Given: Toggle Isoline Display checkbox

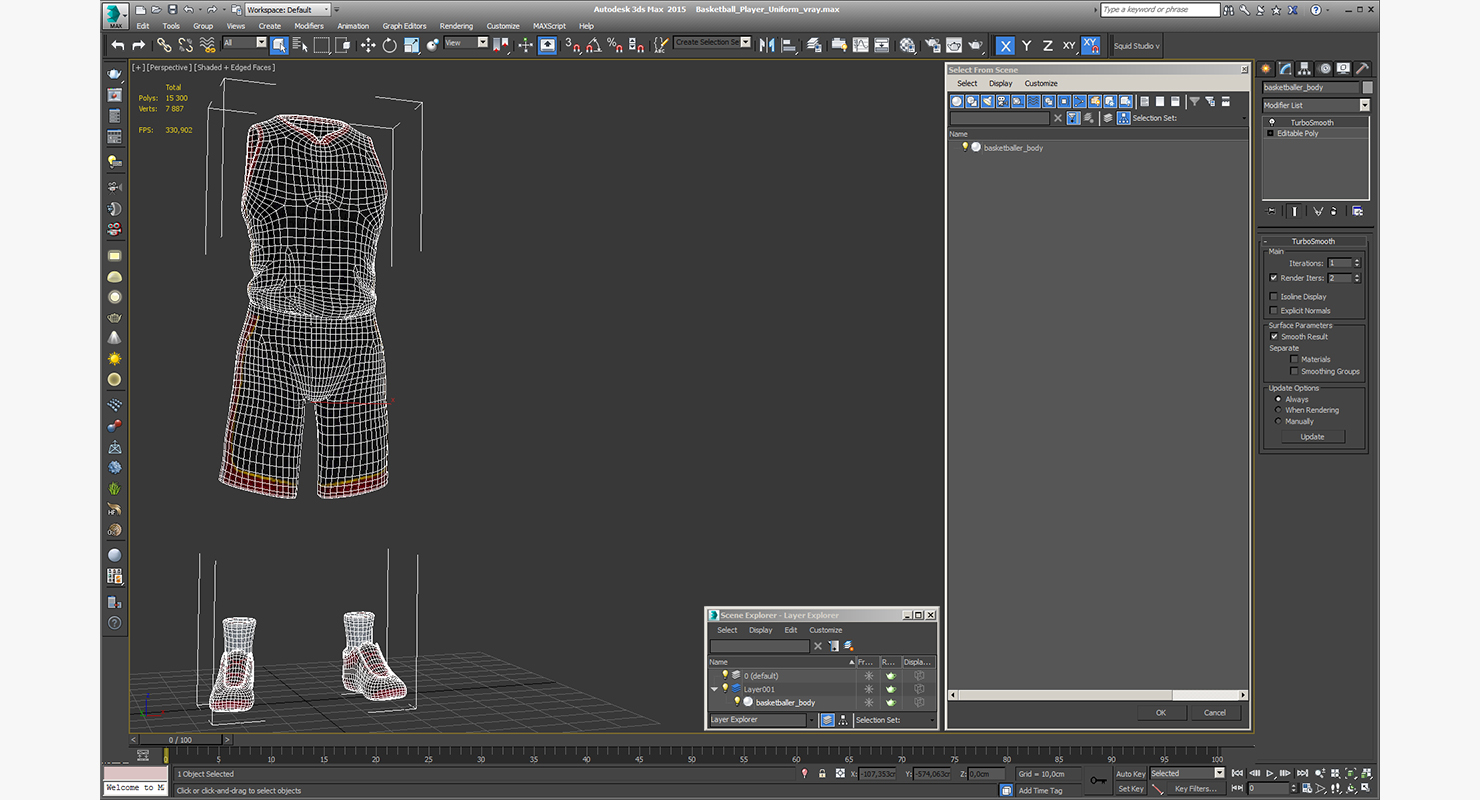Looking at the screenshot, I should pos(1273,297).
